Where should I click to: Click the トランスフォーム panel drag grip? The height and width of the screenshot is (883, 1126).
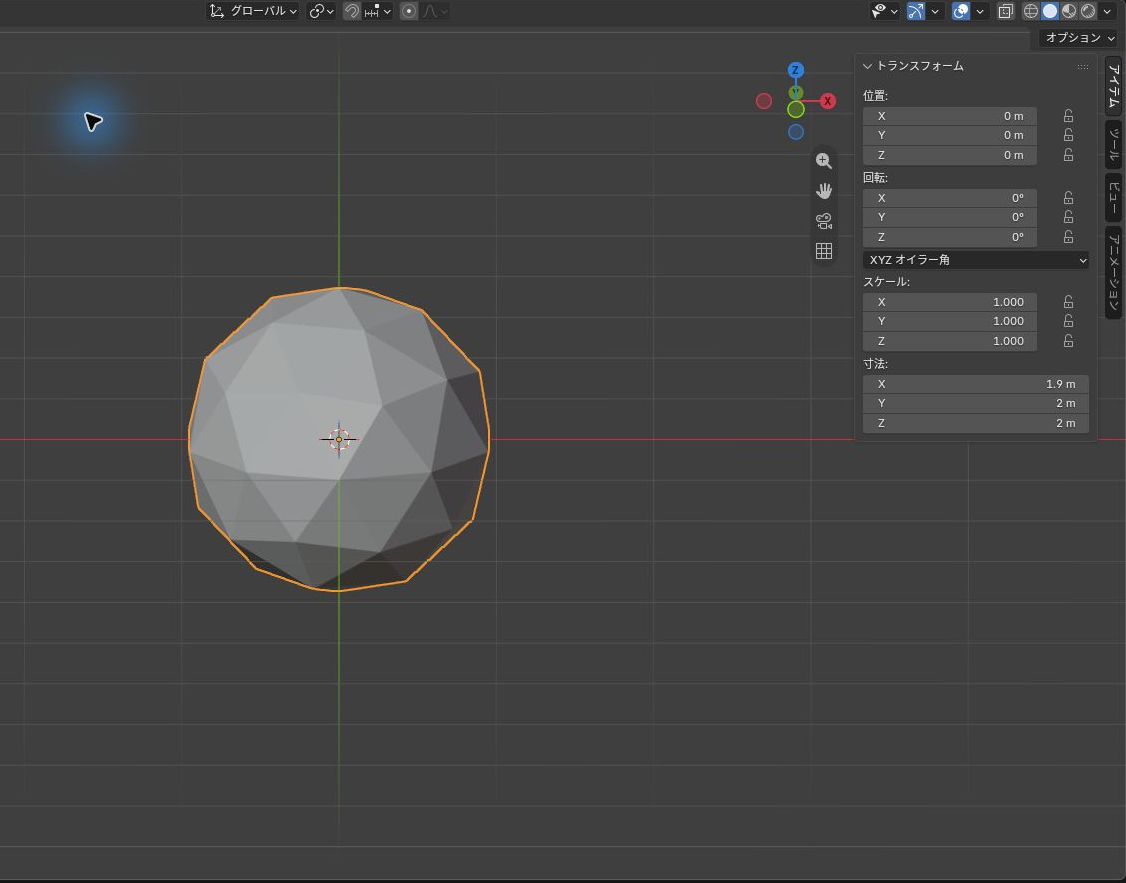1082,67
